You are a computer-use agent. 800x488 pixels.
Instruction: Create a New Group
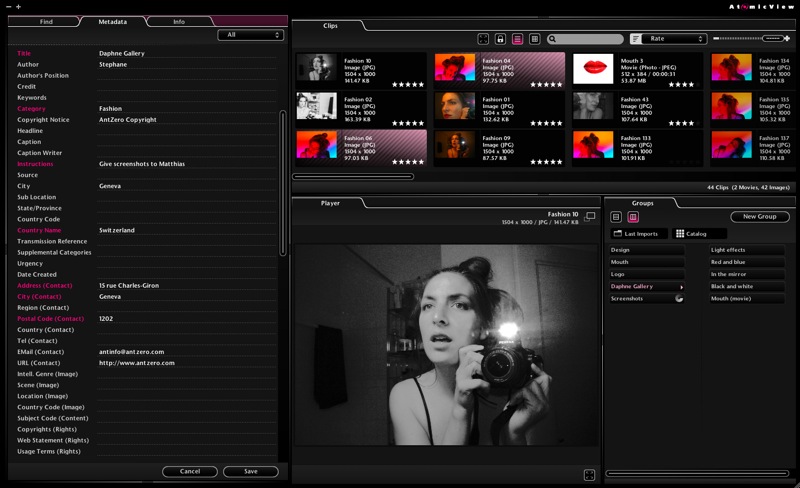point(760,217)
